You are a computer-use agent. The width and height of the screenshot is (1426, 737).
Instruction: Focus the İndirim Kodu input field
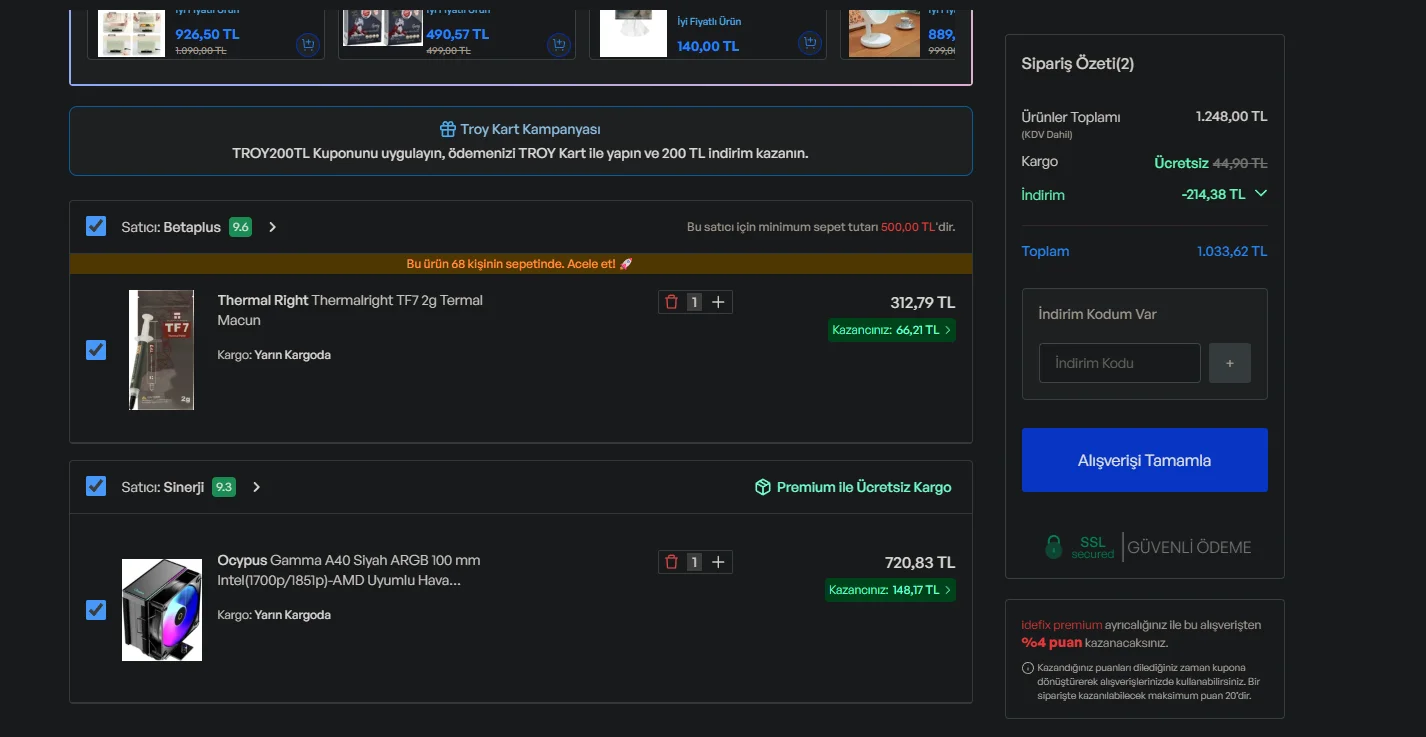tap(1120, 363)
